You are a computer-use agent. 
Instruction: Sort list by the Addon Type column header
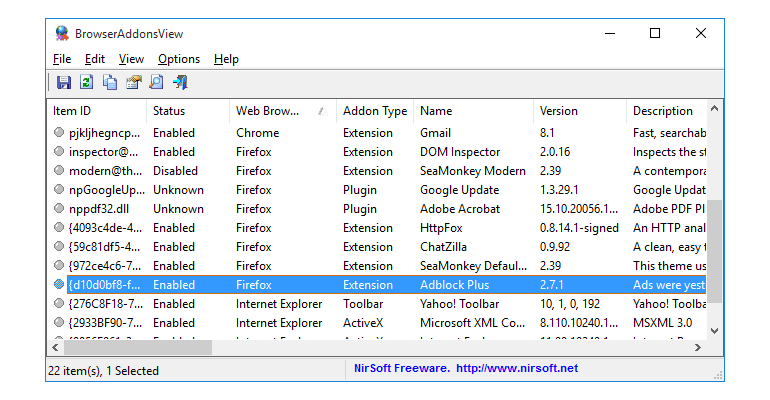pos(374,111)
